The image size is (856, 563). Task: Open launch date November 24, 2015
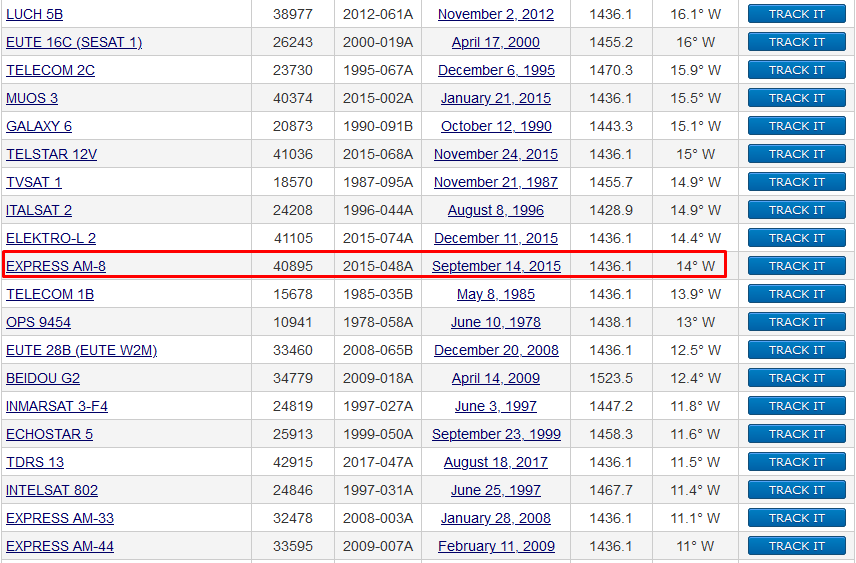coord(496,155)
